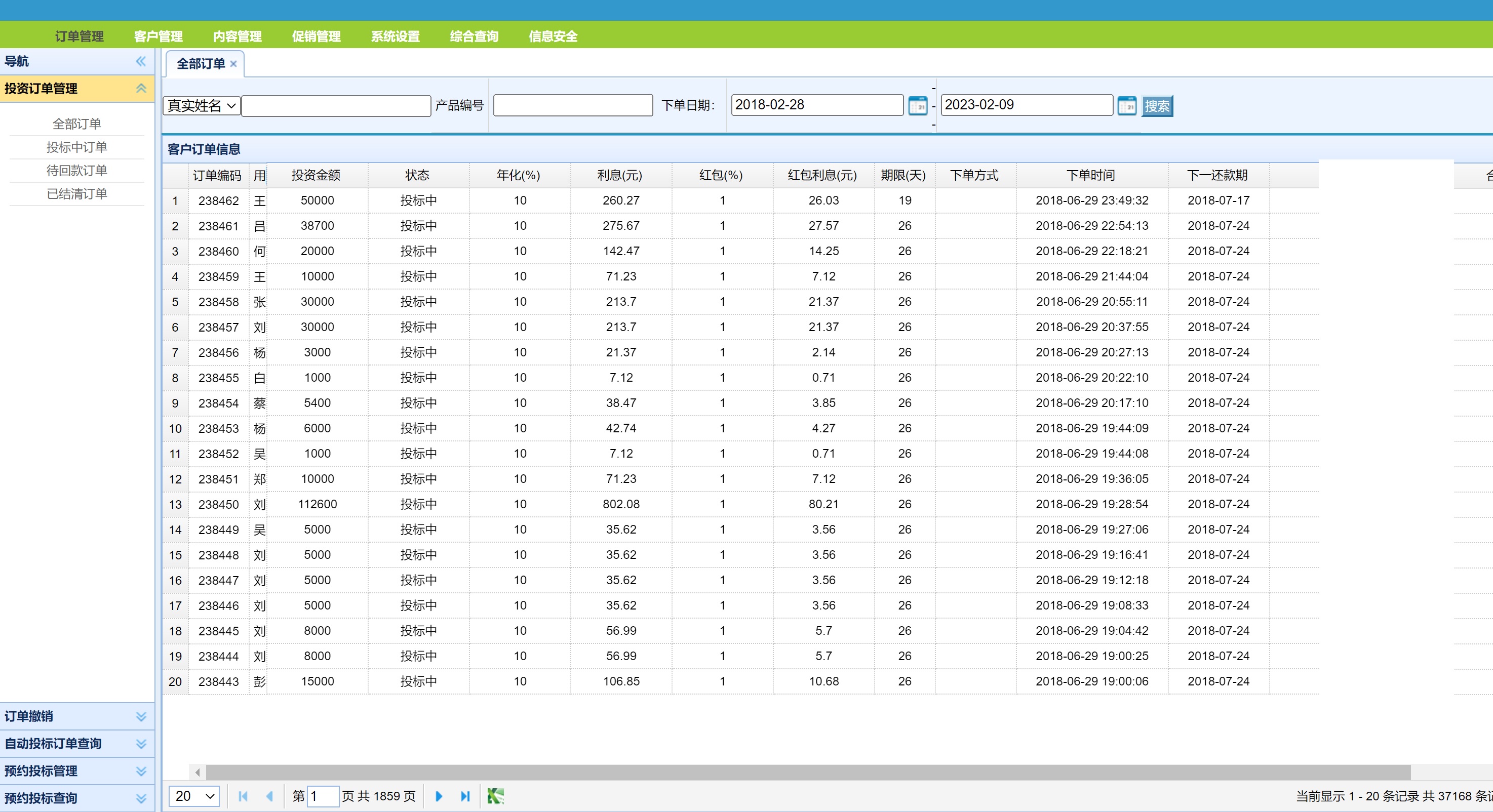Sort by the 期限(天) column header

coord(904,176)
